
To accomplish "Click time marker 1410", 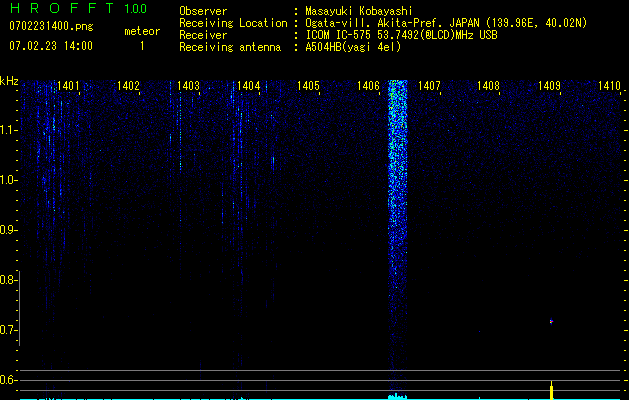I will pyautogui.click(x=609, y=86).
